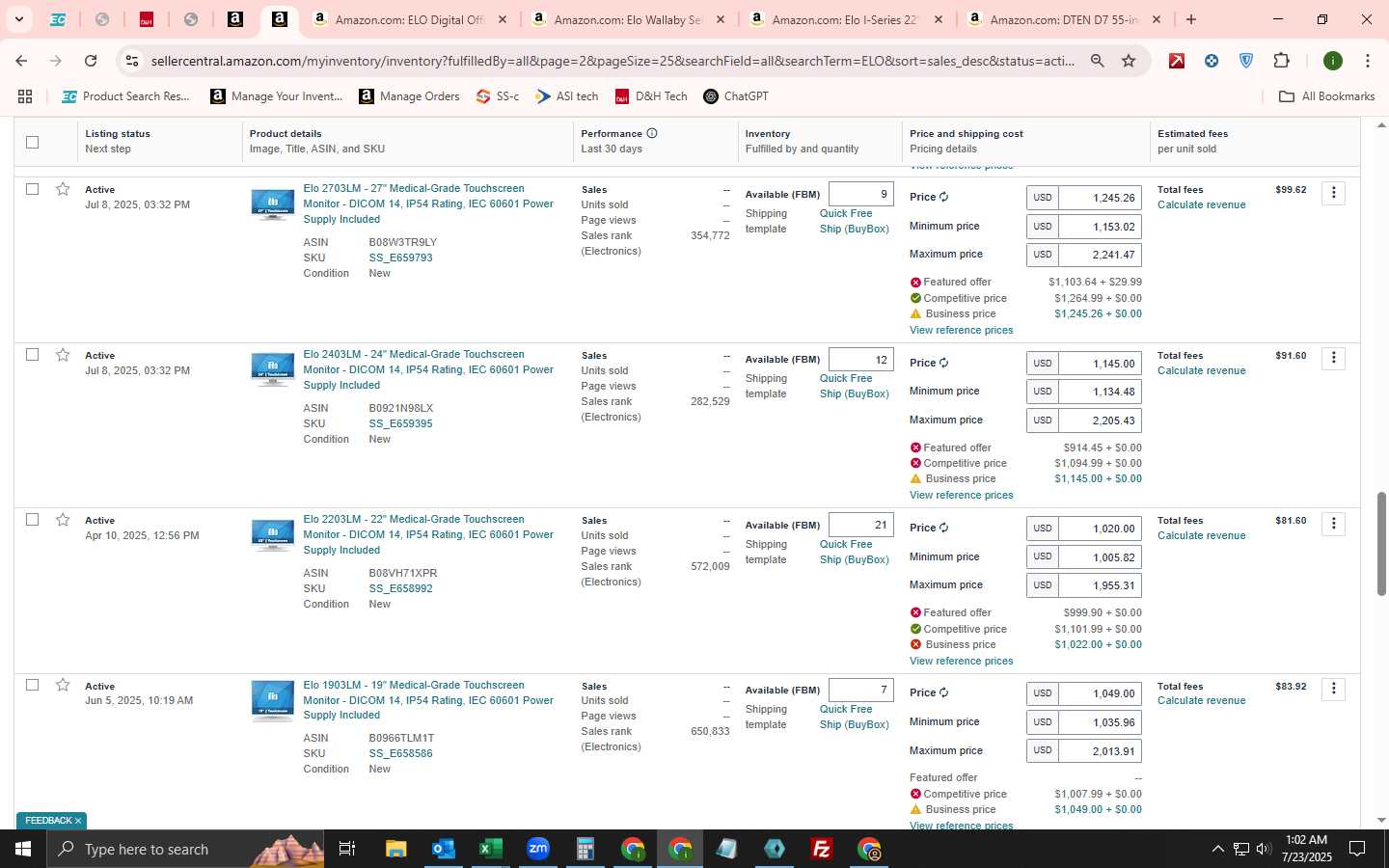Select the Elo 2203LM listing checkbox
1389x868 pixels.
point(32,520)
